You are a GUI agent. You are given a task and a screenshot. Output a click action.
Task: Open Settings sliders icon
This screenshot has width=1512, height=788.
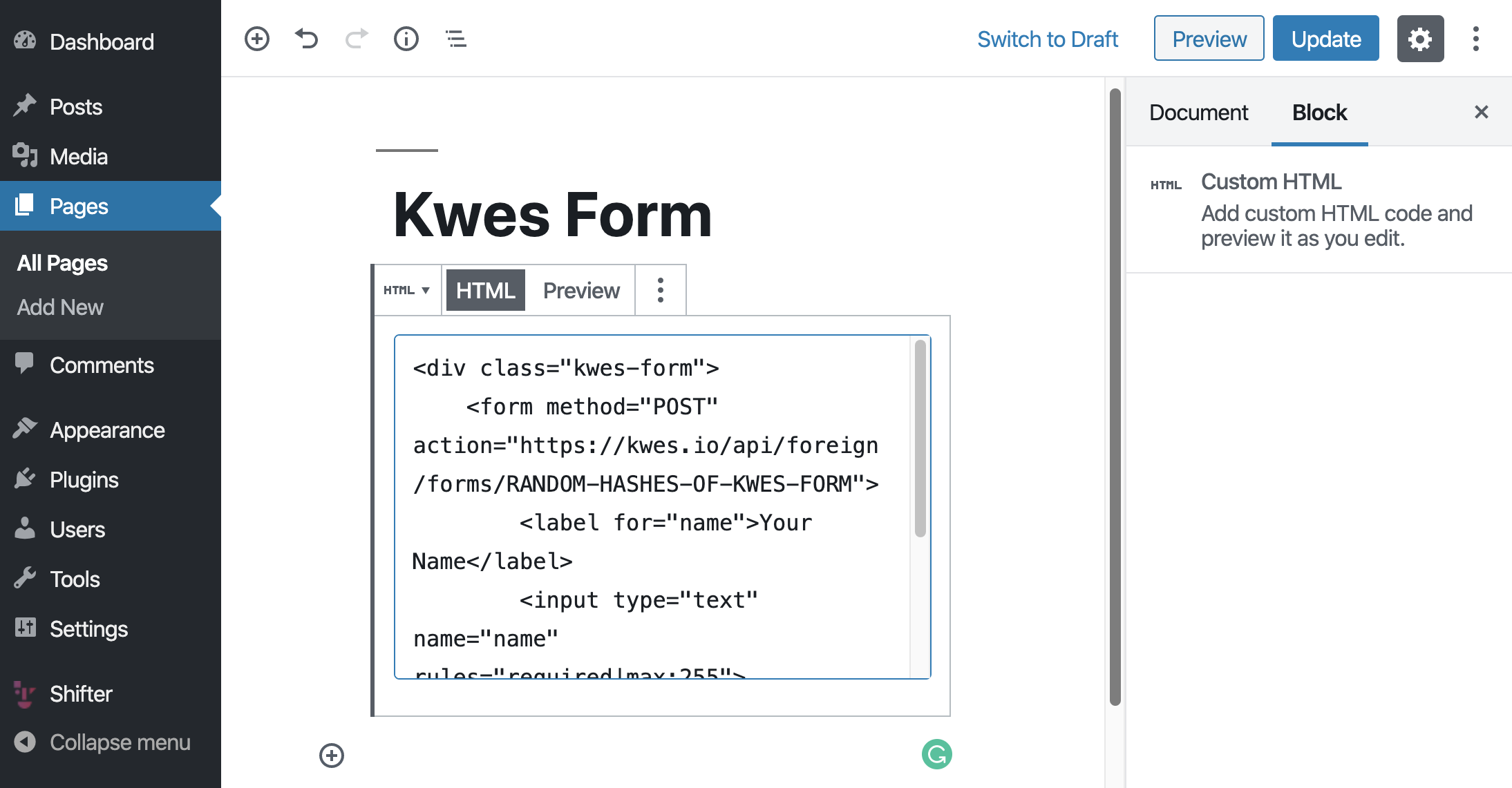point(25,627)
